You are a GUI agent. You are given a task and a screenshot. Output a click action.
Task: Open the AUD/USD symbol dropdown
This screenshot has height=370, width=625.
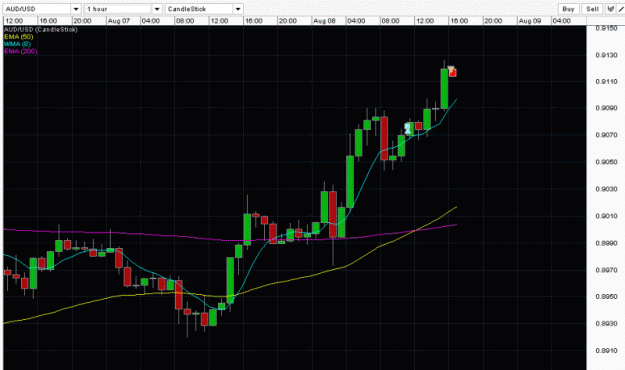pos(42,9)
